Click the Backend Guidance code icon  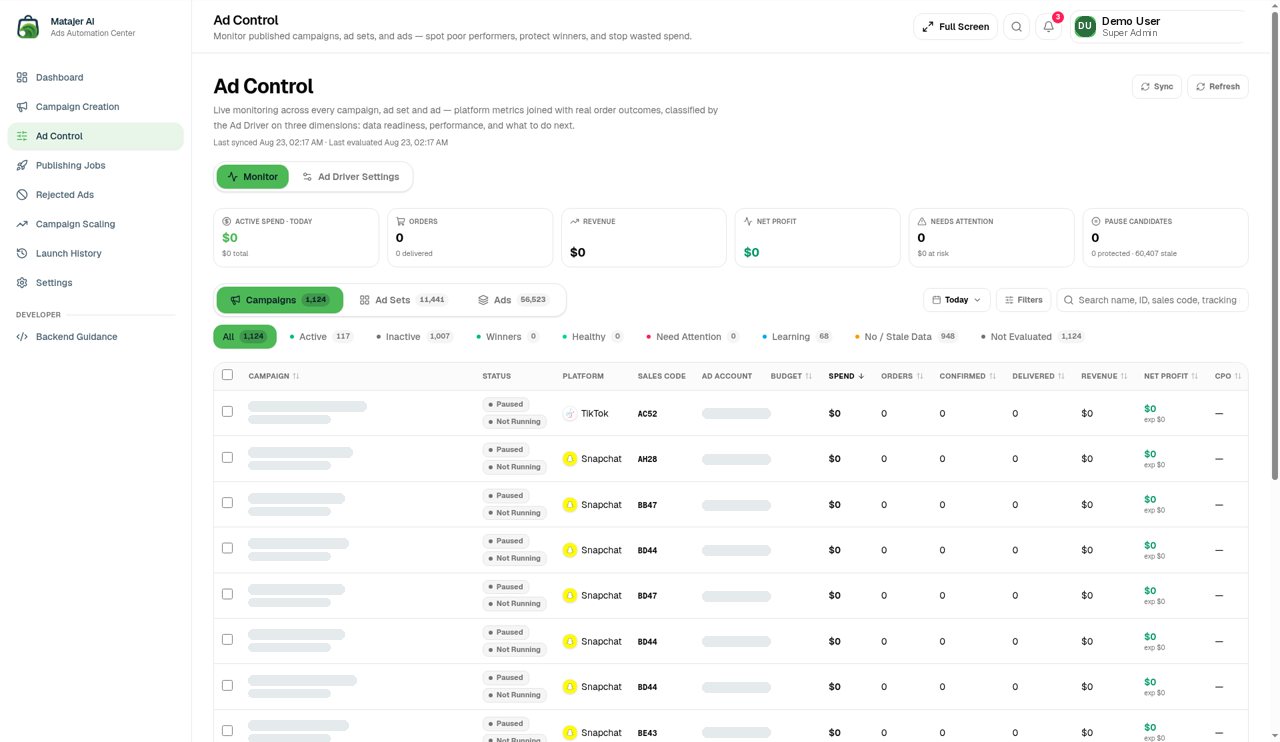coord(22,337)
